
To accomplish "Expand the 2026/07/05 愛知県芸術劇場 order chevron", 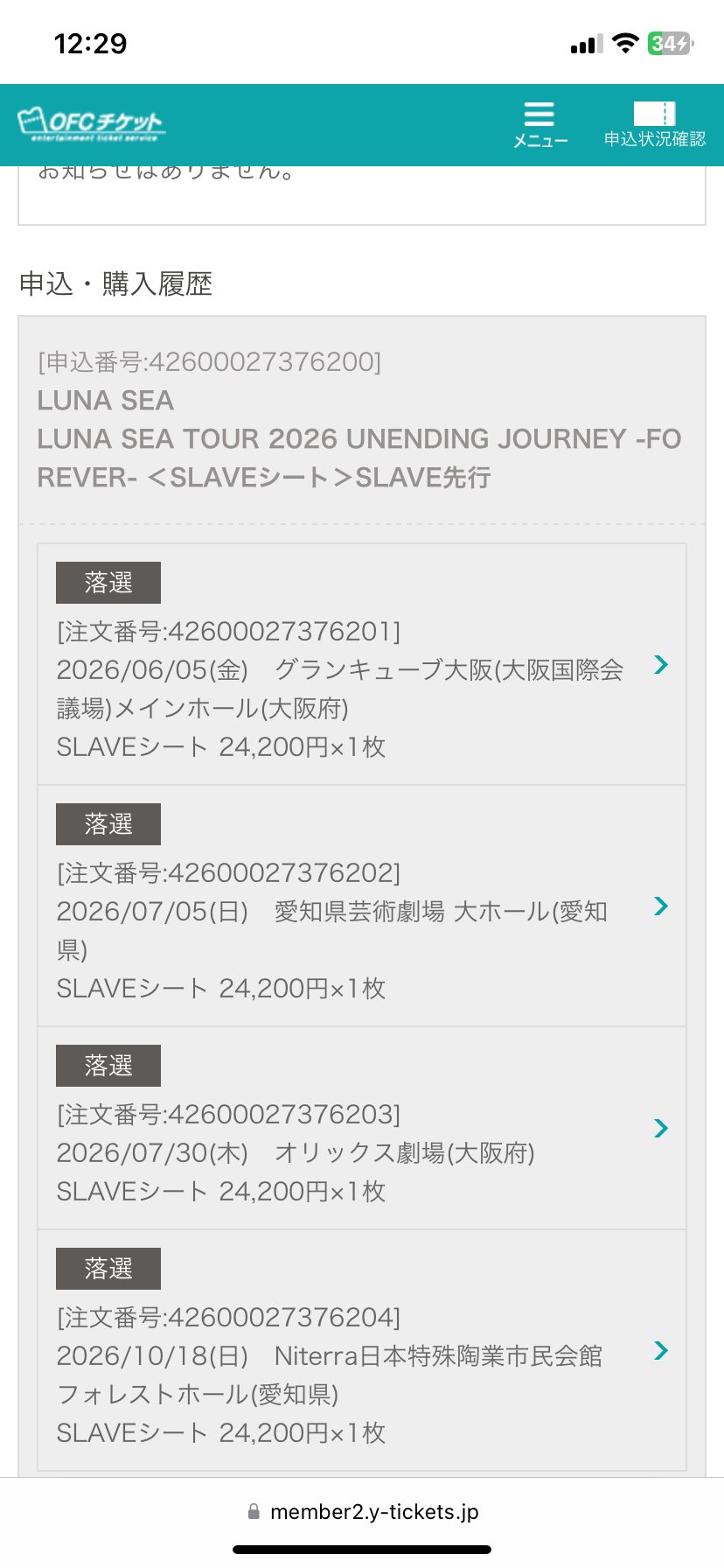I will click(x=661, y=906).
